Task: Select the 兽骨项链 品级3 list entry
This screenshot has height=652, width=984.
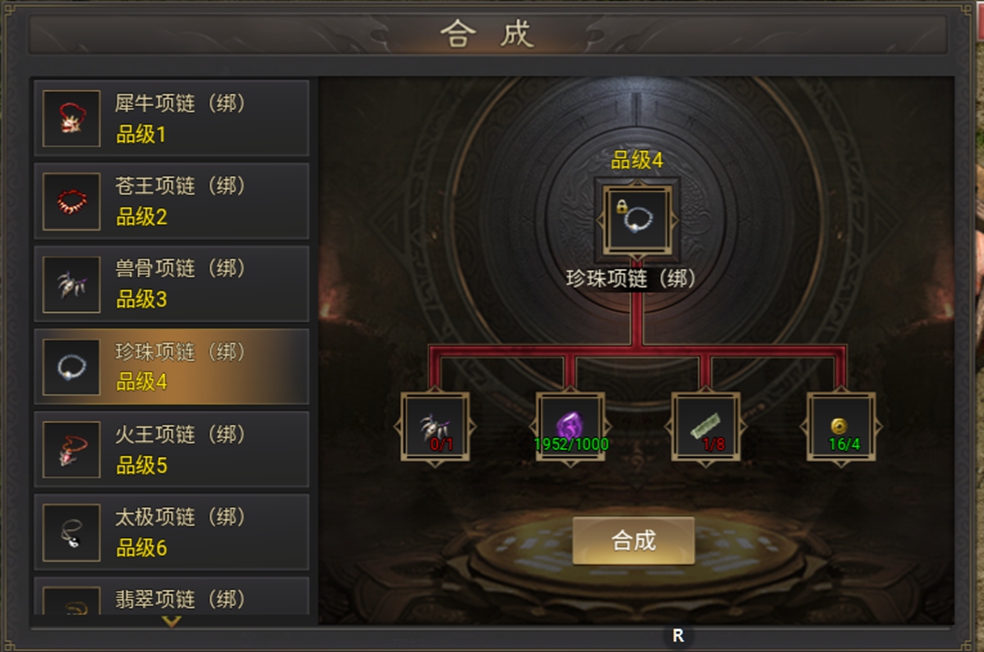Action: click(x=171, y=284)
